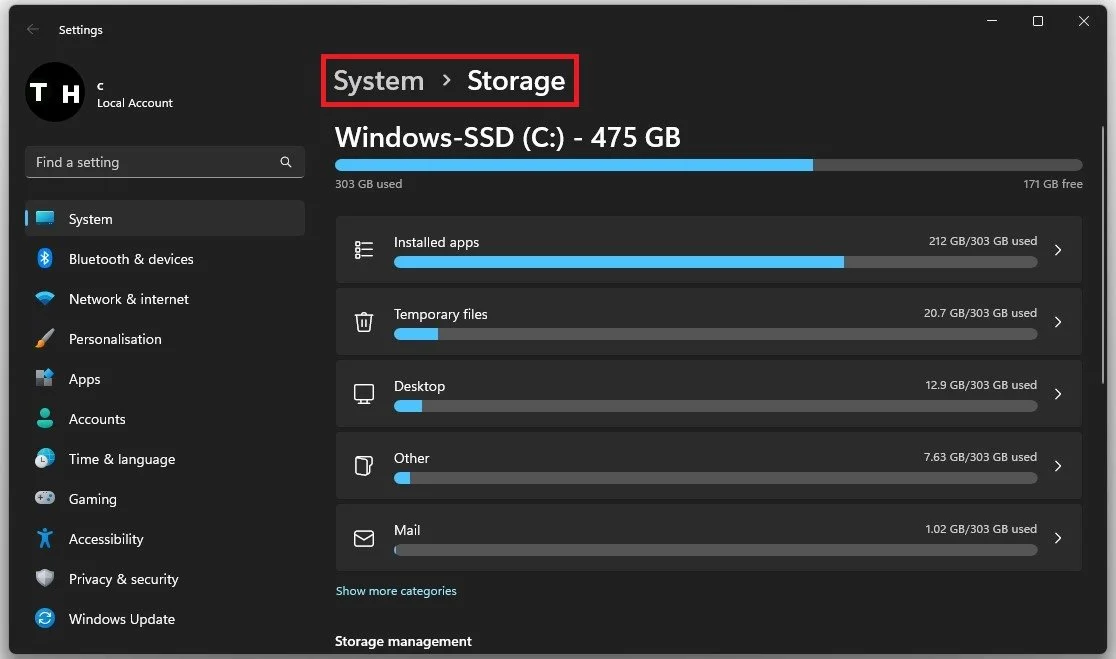
Task: Expand the Installed apps chevron
Action: 1058,250
